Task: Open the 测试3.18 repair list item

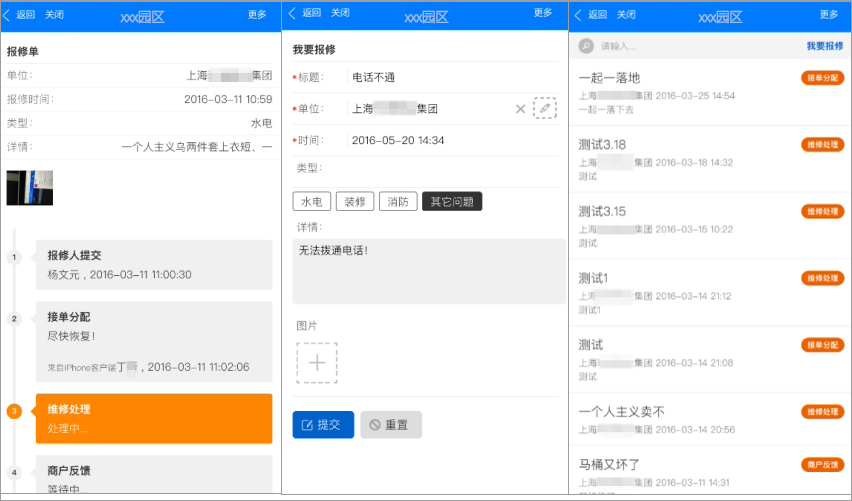Action: point(710,159)
